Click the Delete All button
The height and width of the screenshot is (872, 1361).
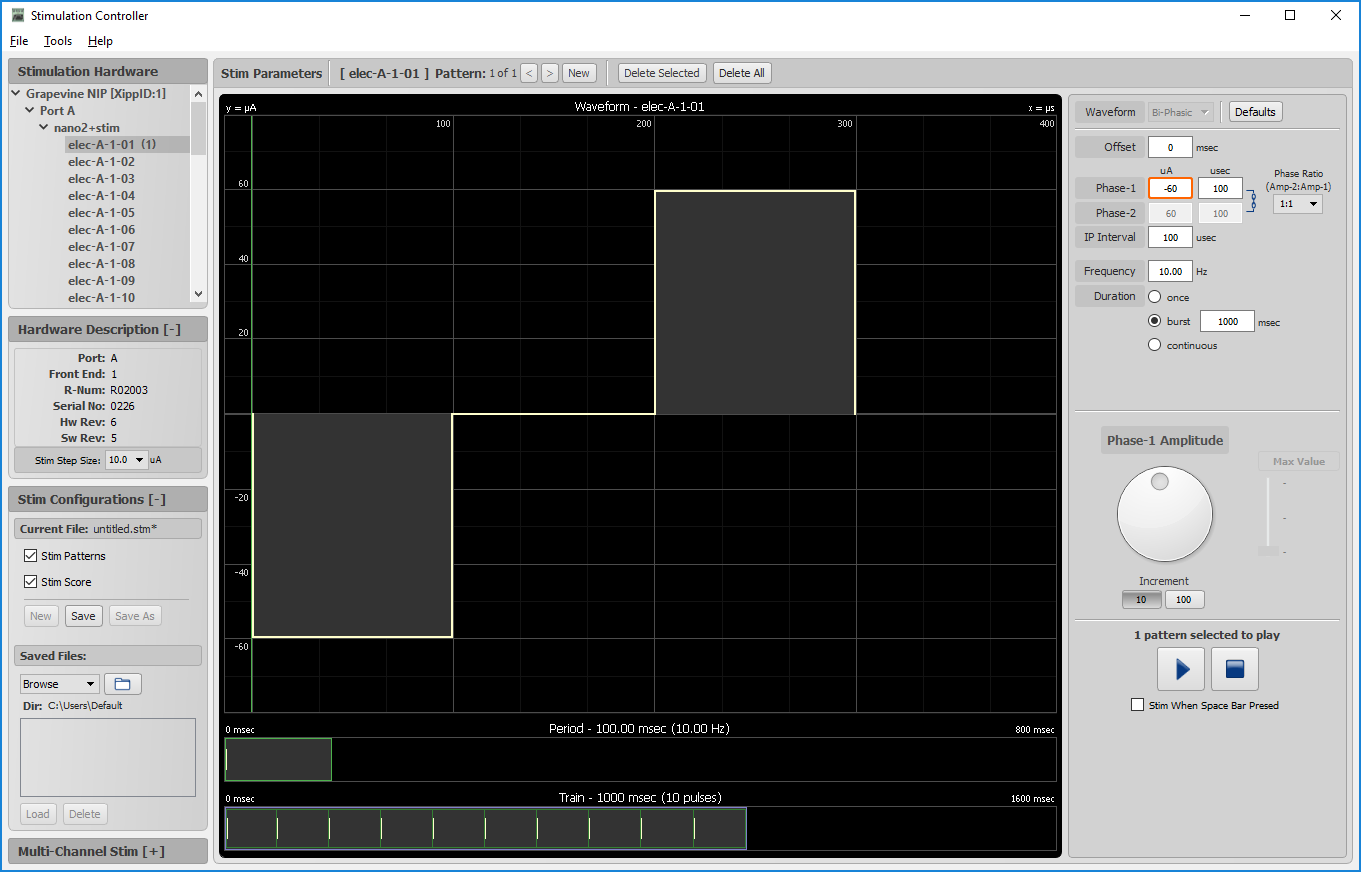[741, 73]
